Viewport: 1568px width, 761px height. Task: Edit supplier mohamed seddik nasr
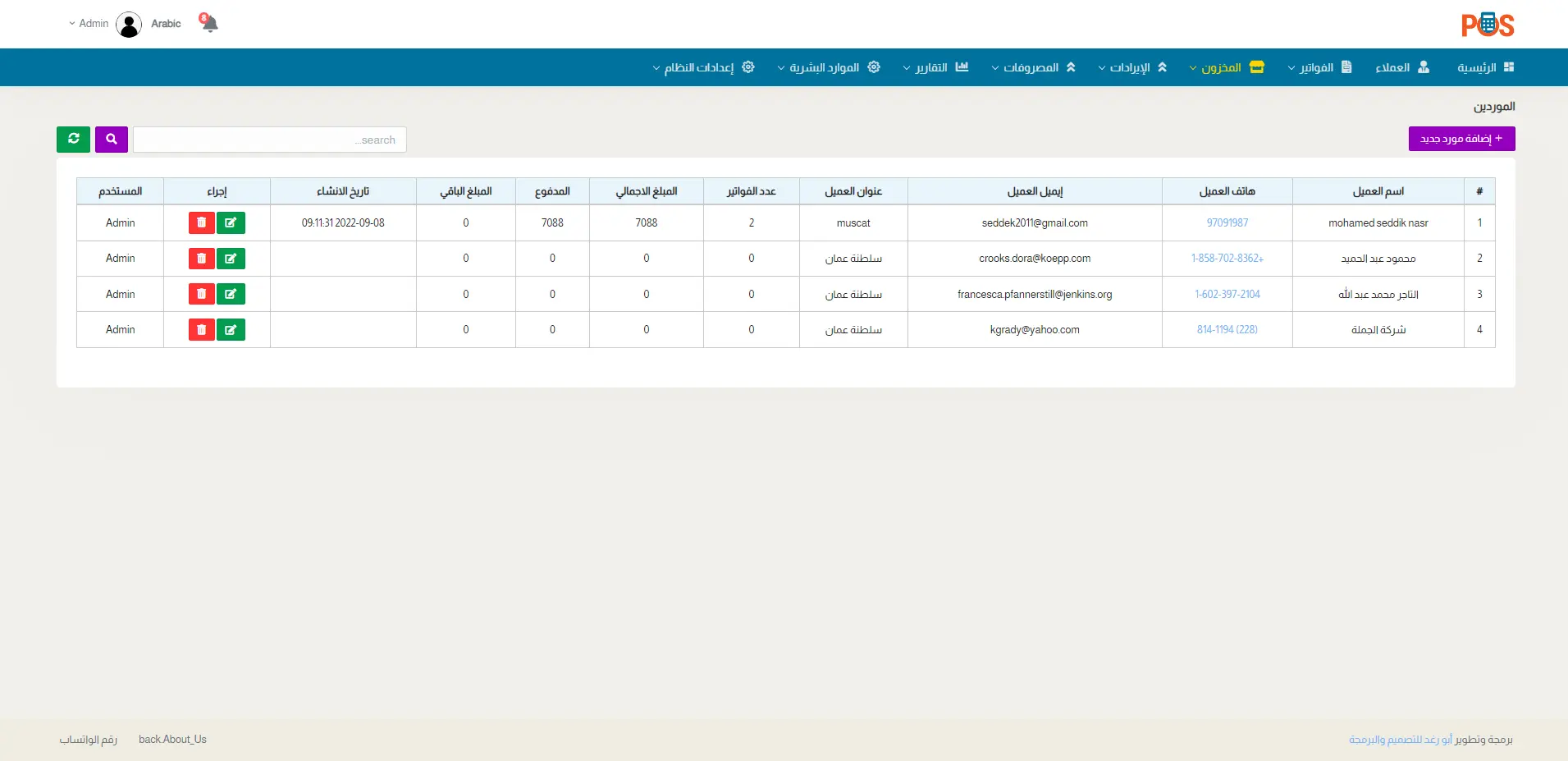pos(231,223)
